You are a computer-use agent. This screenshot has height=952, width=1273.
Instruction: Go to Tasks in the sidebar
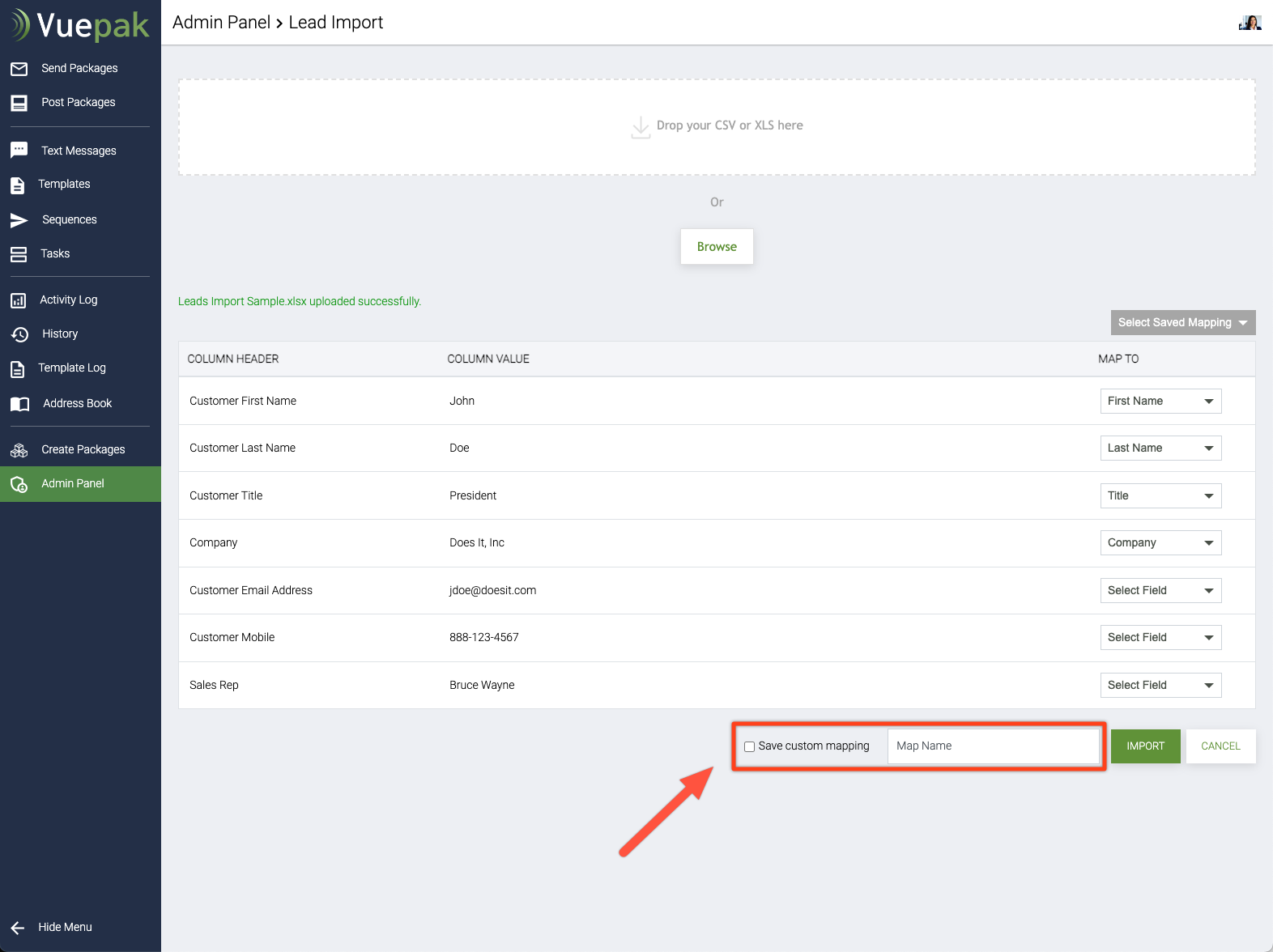pyautogui.click(x=55, y=254)
